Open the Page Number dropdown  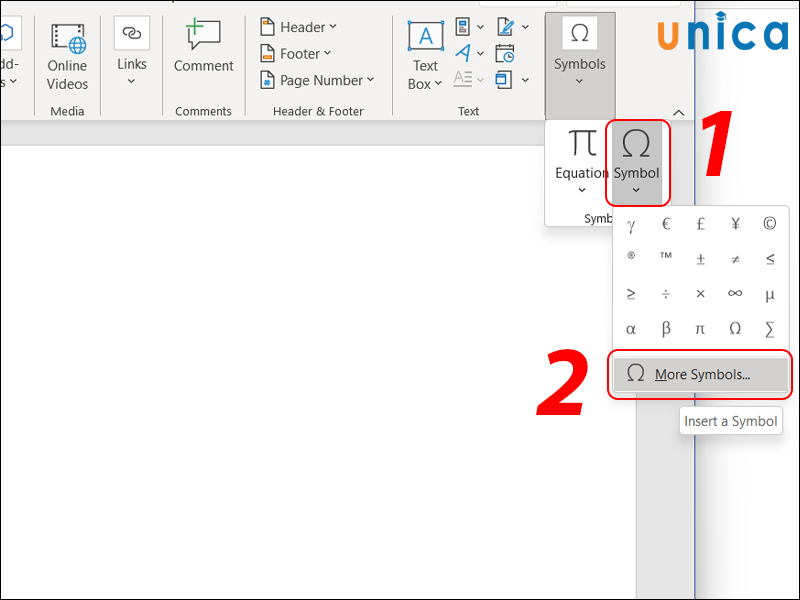pyautogui.click(x=317, y=80)
